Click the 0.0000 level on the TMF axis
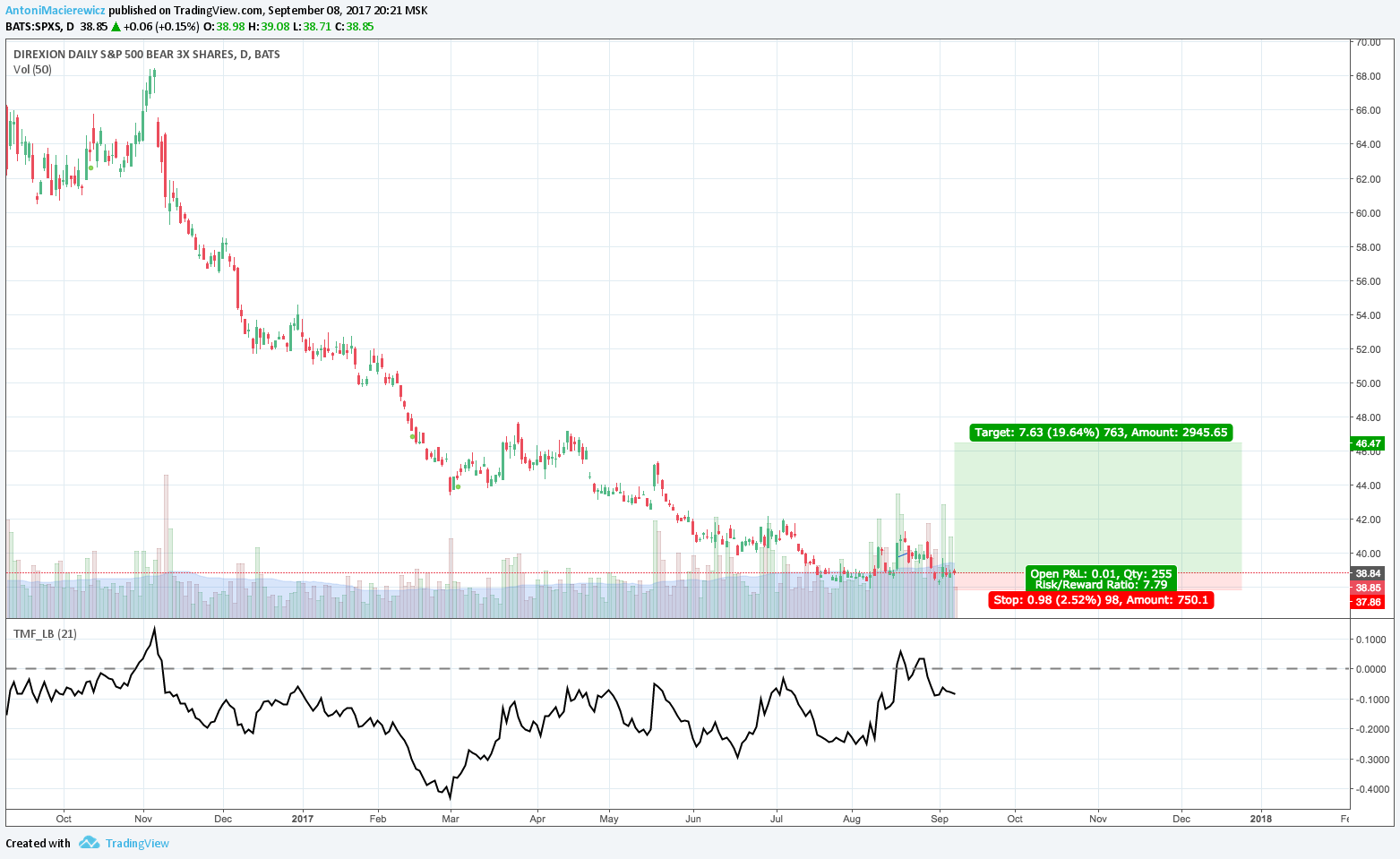 1370,669
